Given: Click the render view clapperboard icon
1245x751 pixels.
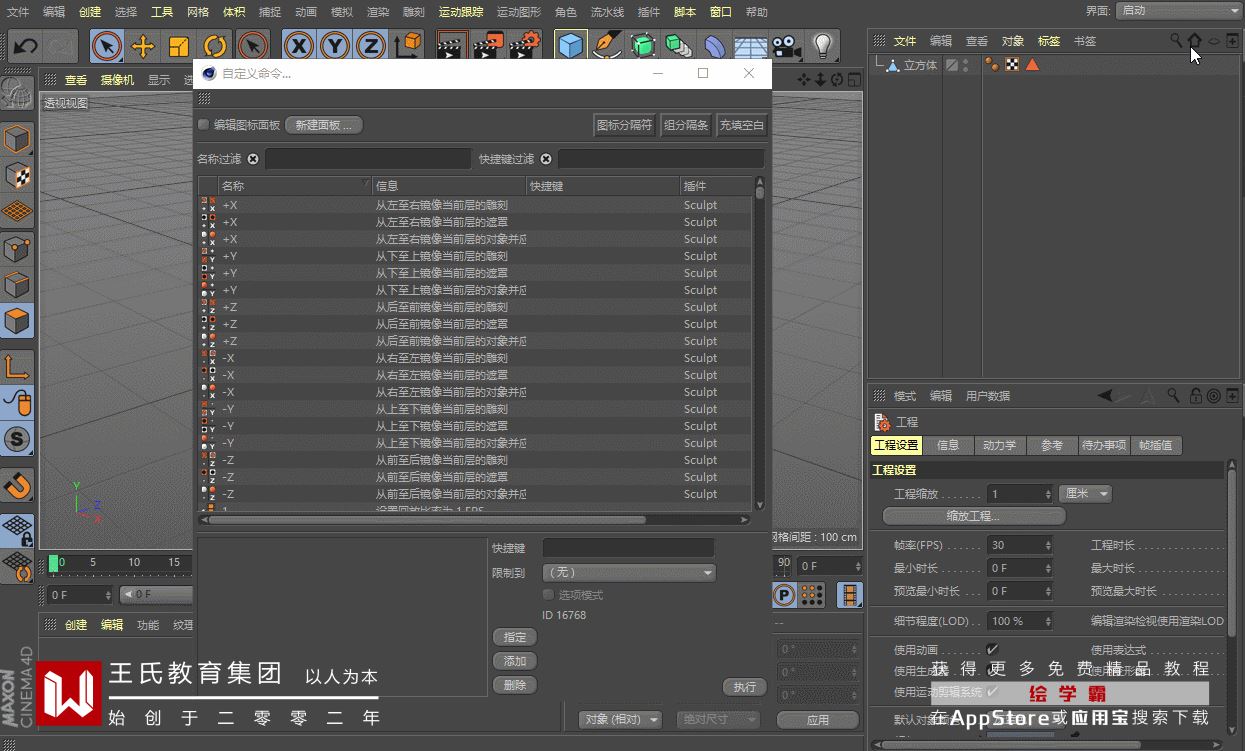Looking at the screenshot, I should 453,46.
